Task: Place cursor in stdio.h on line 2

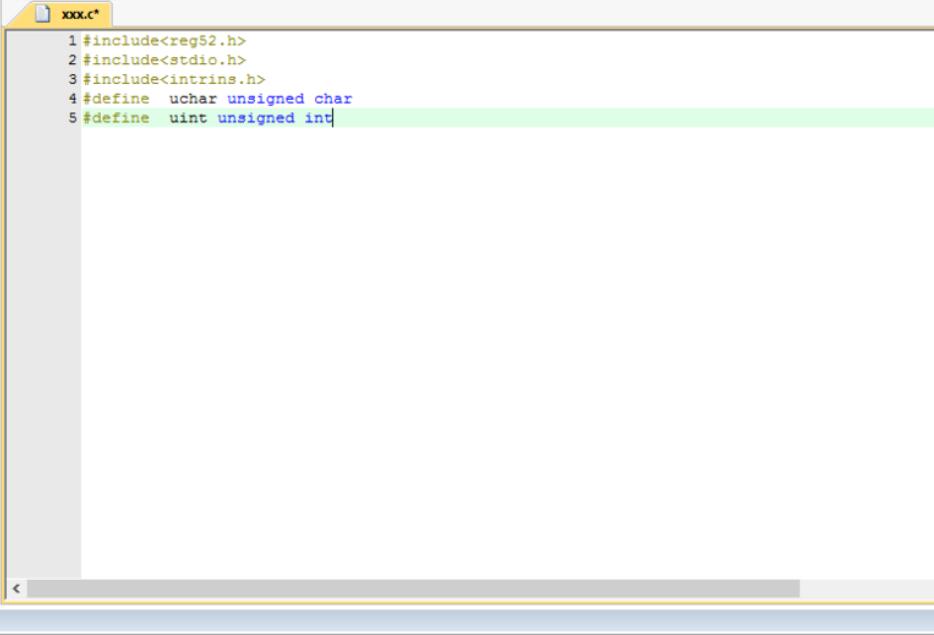Action: (203, 60)
